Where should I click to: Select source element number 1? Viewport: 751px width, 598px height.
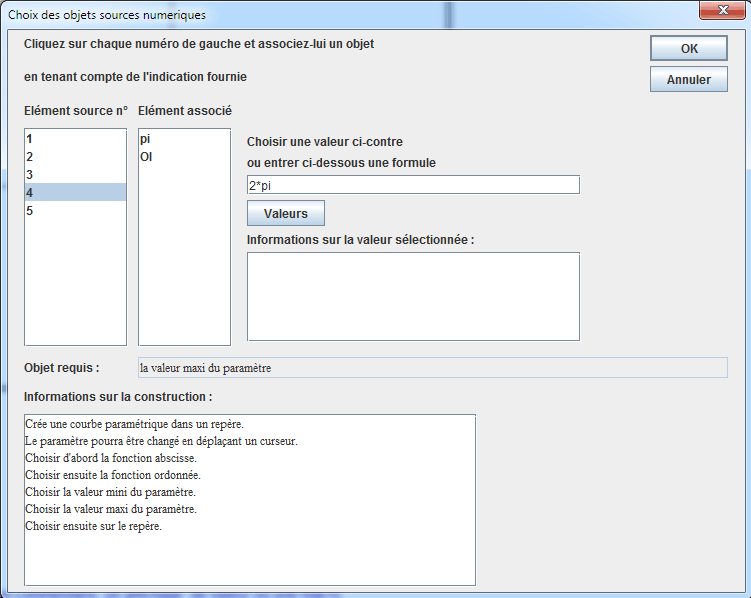[75, 139]
